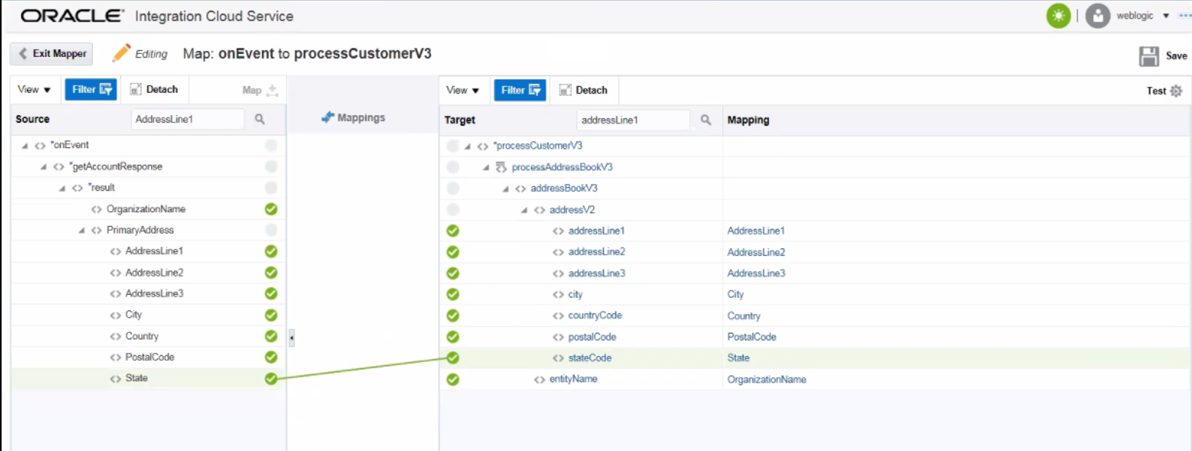1192x451 pixels.
Task: Click green check beside source State
Action: click(271, 379)
